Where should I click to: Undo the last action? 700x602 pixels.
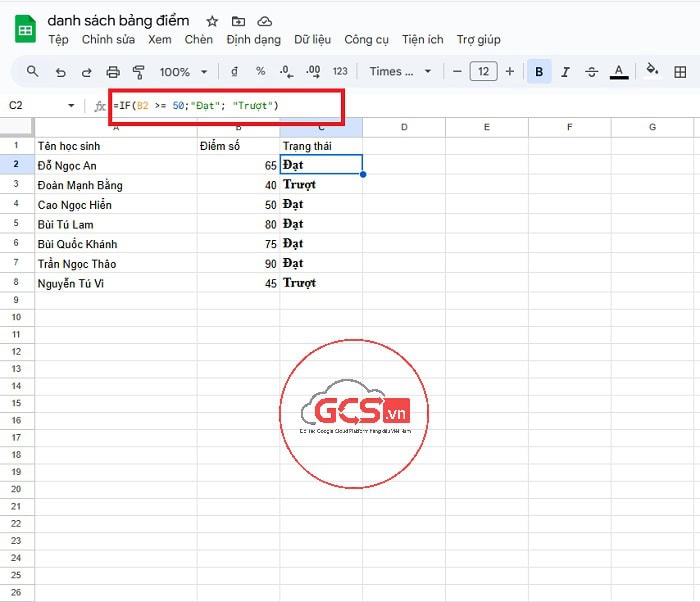[60, 72]
